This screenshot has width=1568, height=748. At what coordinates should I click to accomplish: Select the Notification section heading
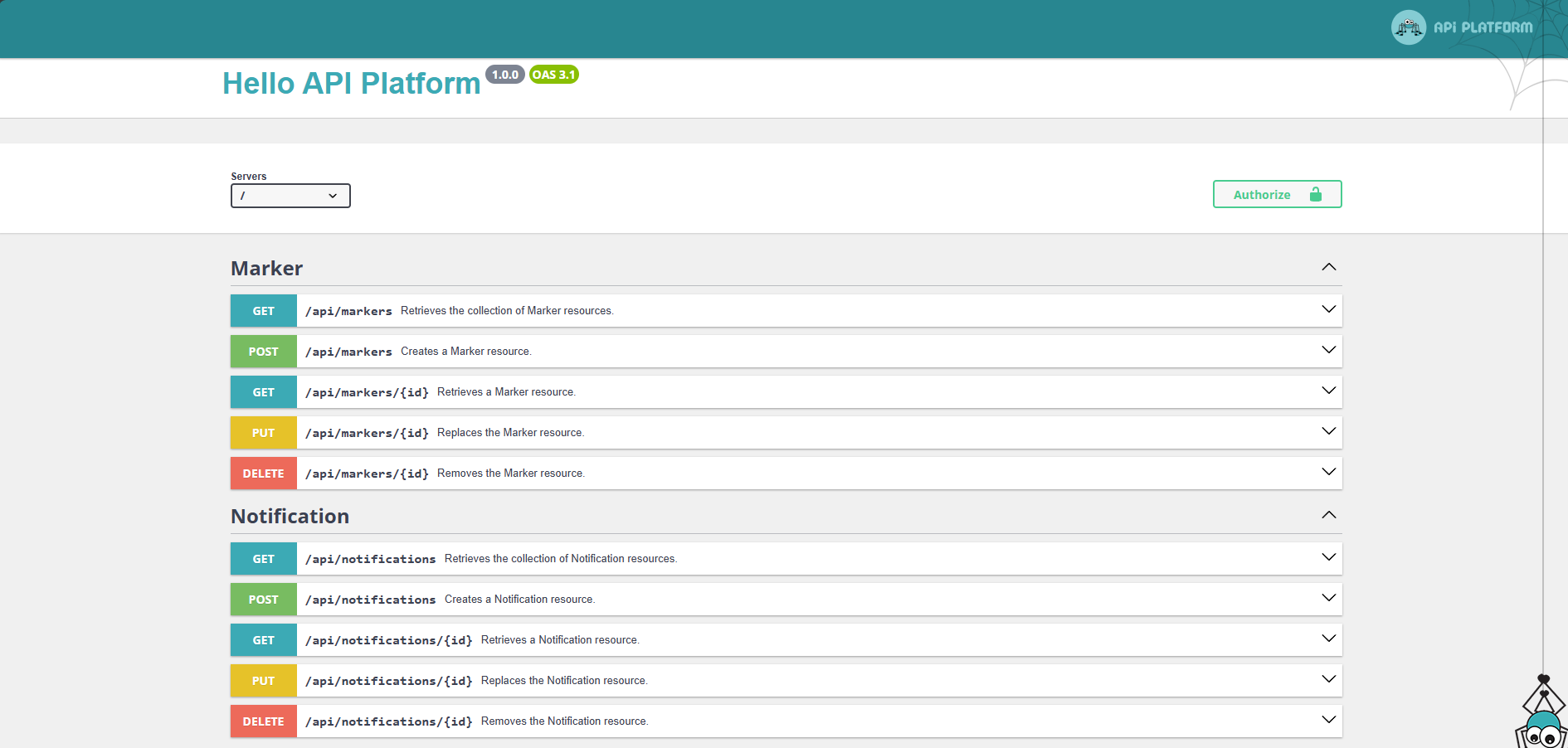pyautogui.click(x=290, y=517)
